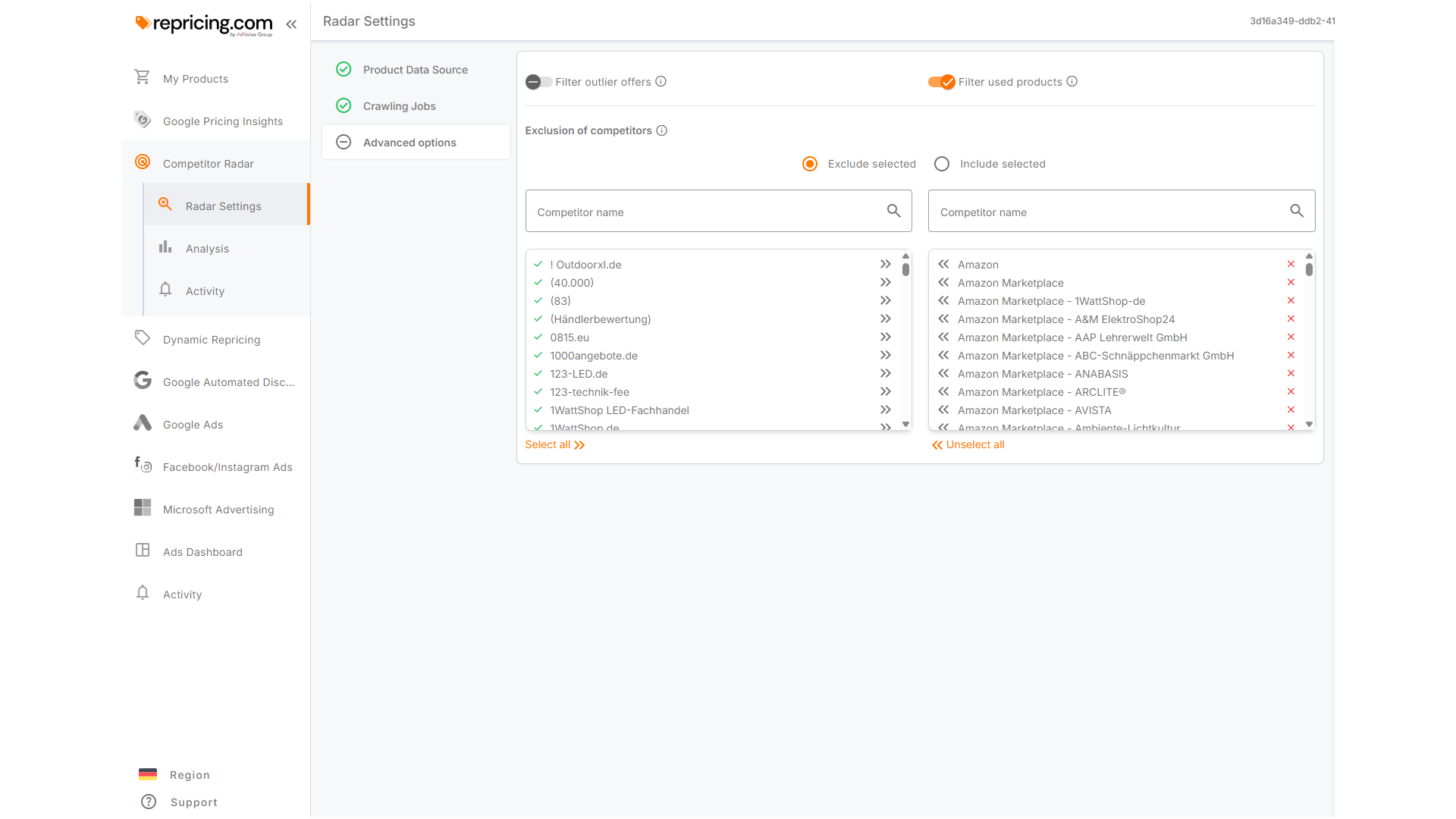Click the Facebook/Instagram Ads icon
1456x819 pixels.
[x=143, y=464]
